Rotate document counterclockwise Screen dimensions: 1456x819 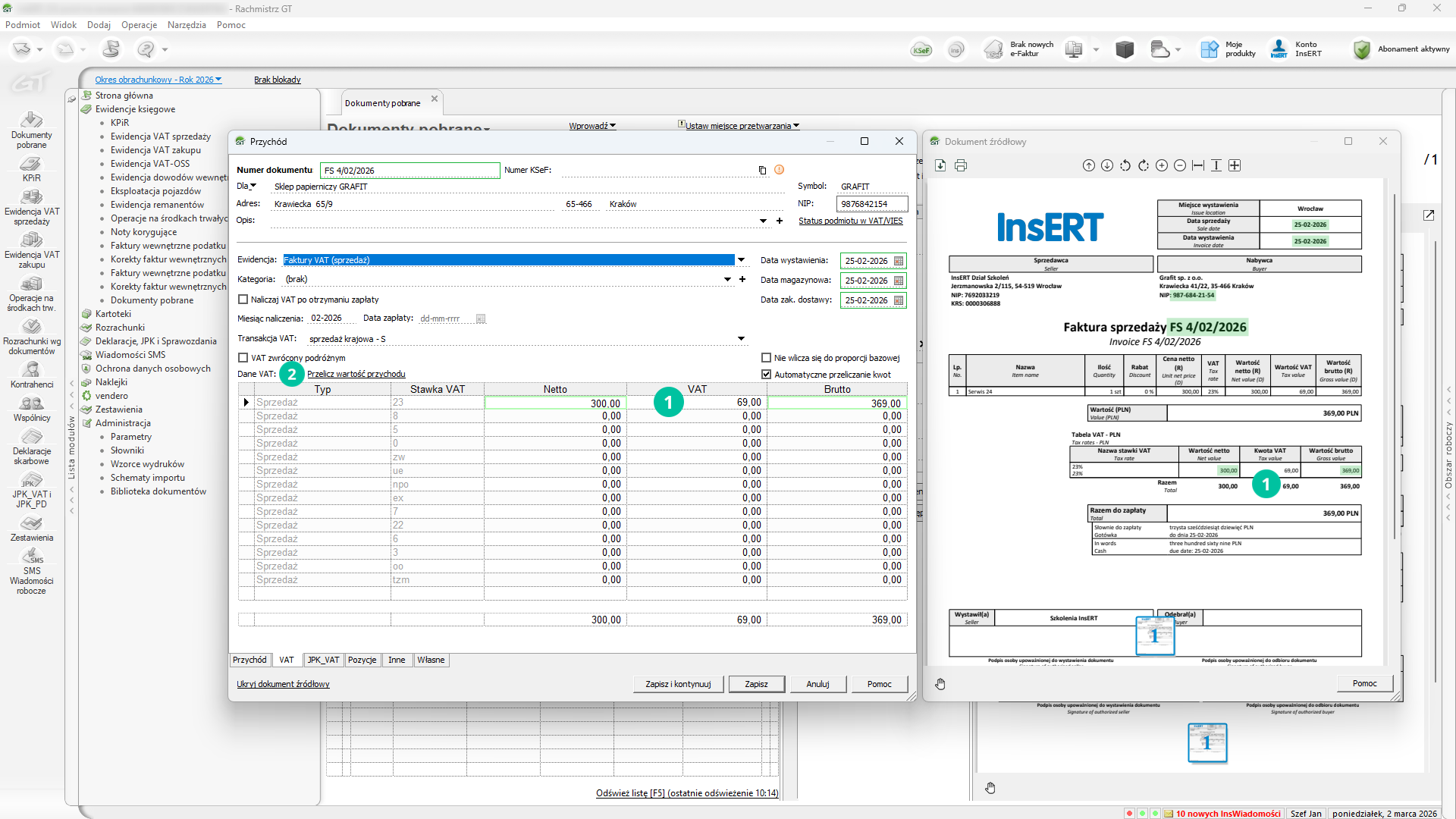(1125, 165)
